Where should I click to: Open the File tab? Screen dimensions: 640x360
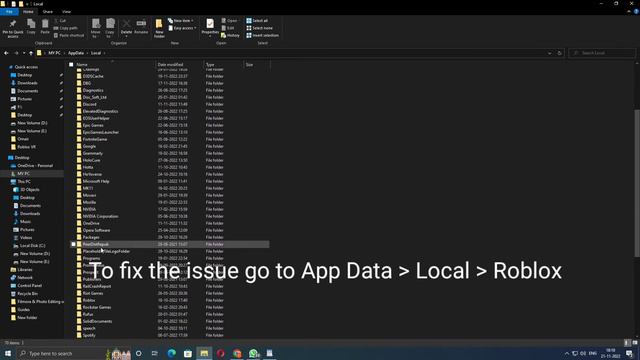coord(9,12)
